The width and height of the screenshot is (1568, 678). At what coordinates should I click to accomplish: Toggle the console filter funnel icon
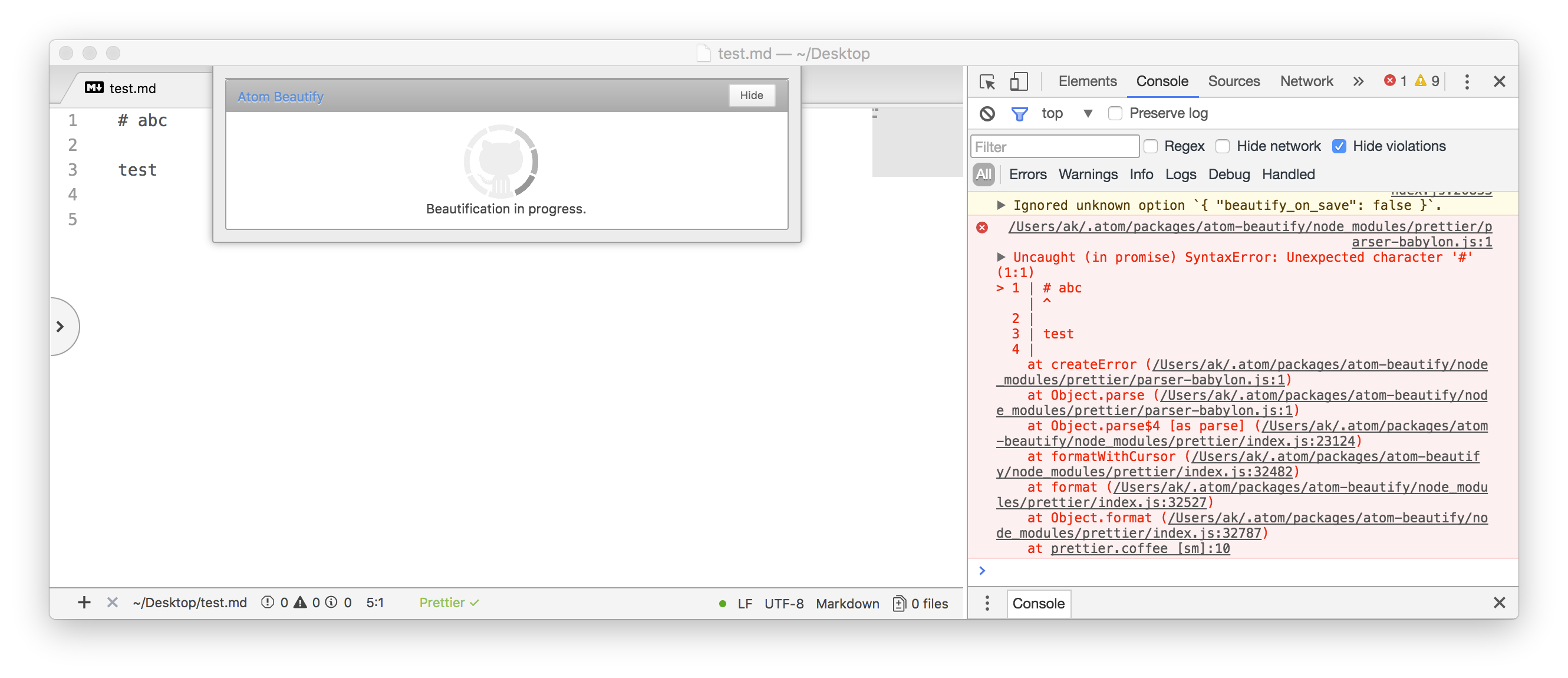[x=1019, y=114]
